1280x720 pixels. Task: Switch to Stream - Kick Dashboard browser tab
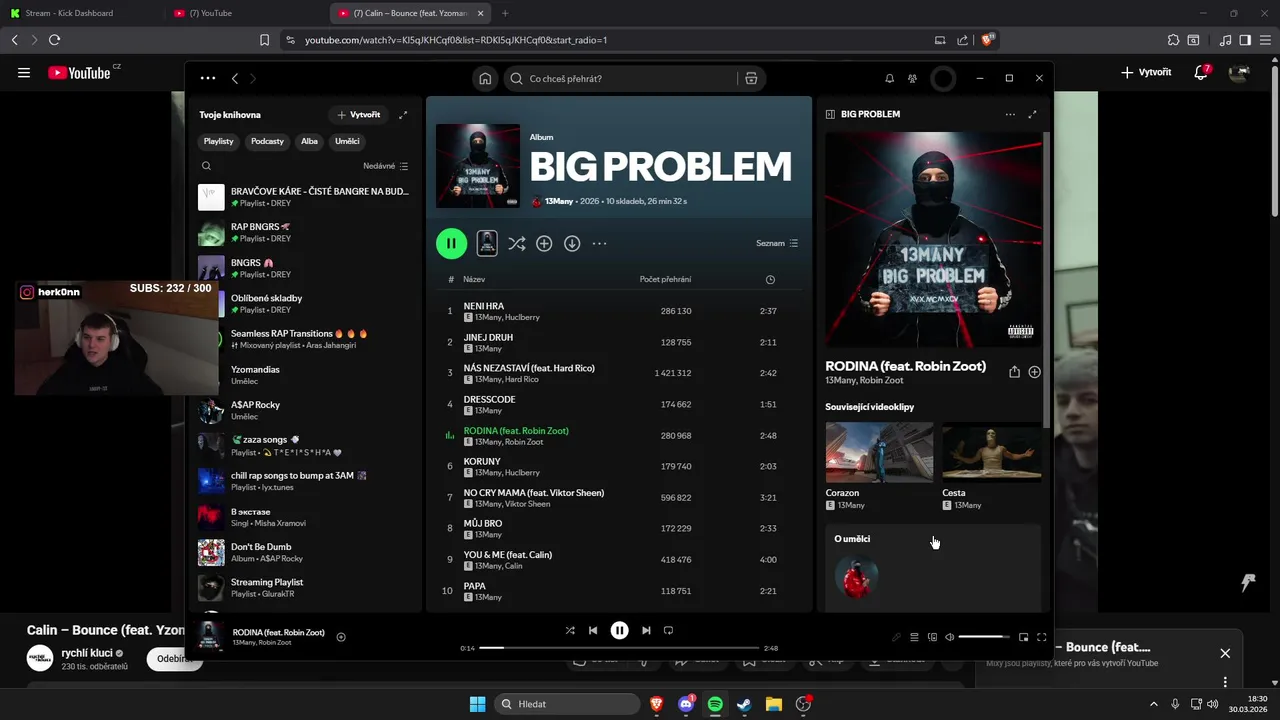click(80, 13)
